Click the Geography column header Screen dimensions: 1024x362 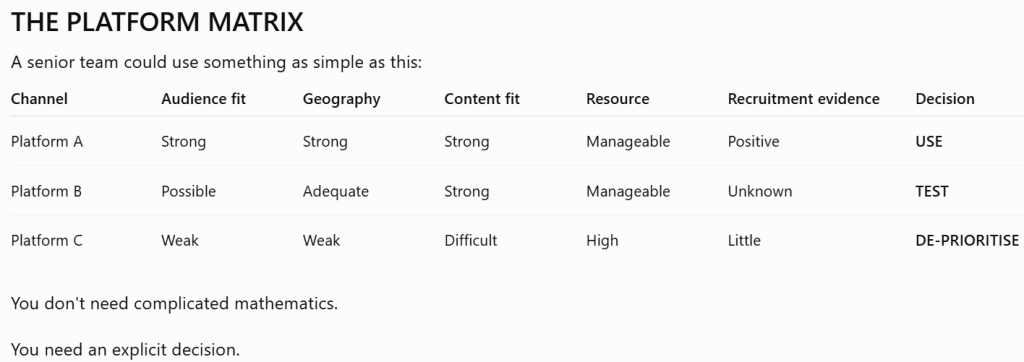(x=342, y=99)
